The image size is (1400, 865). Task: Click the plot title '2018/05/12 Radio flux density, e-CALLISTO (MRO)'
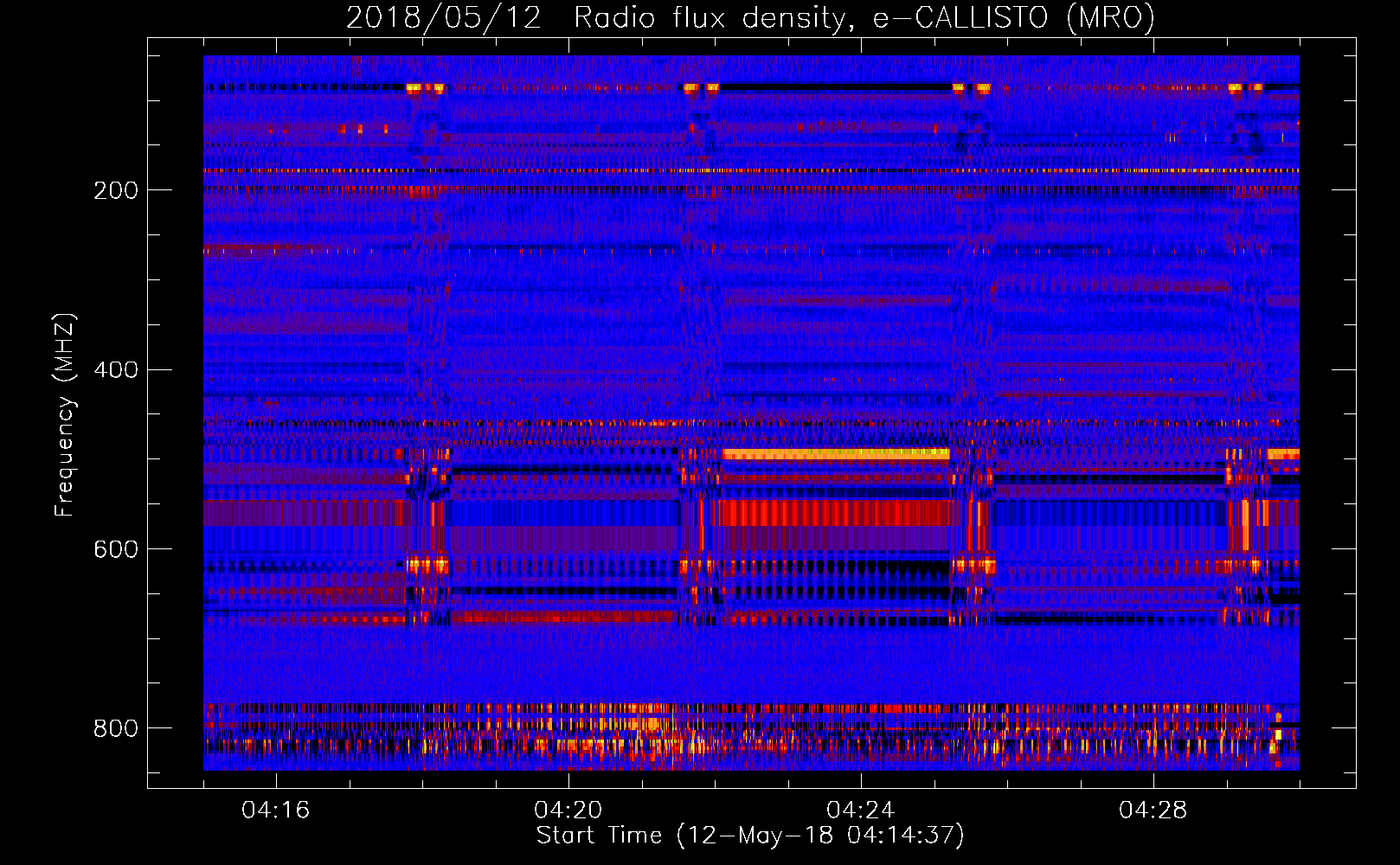750,17
